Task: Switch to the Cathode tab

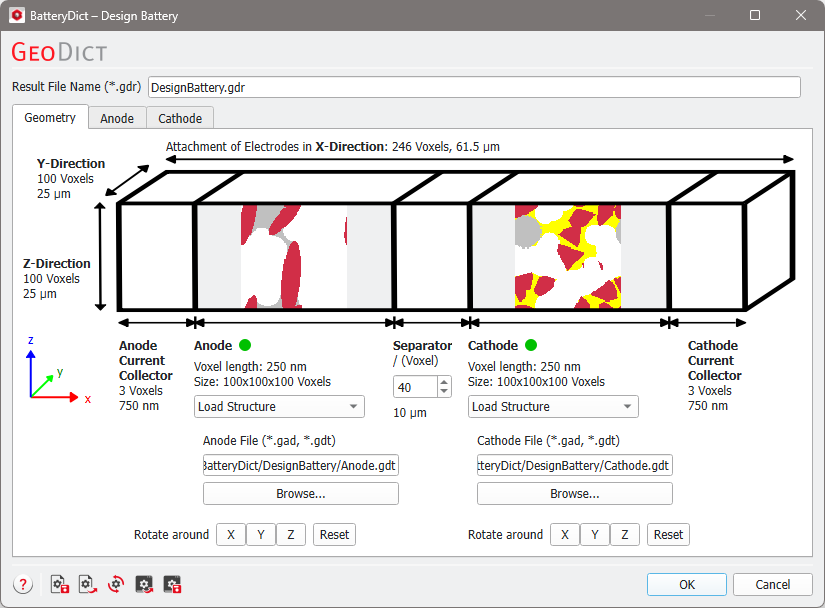Action: point(180,118)
